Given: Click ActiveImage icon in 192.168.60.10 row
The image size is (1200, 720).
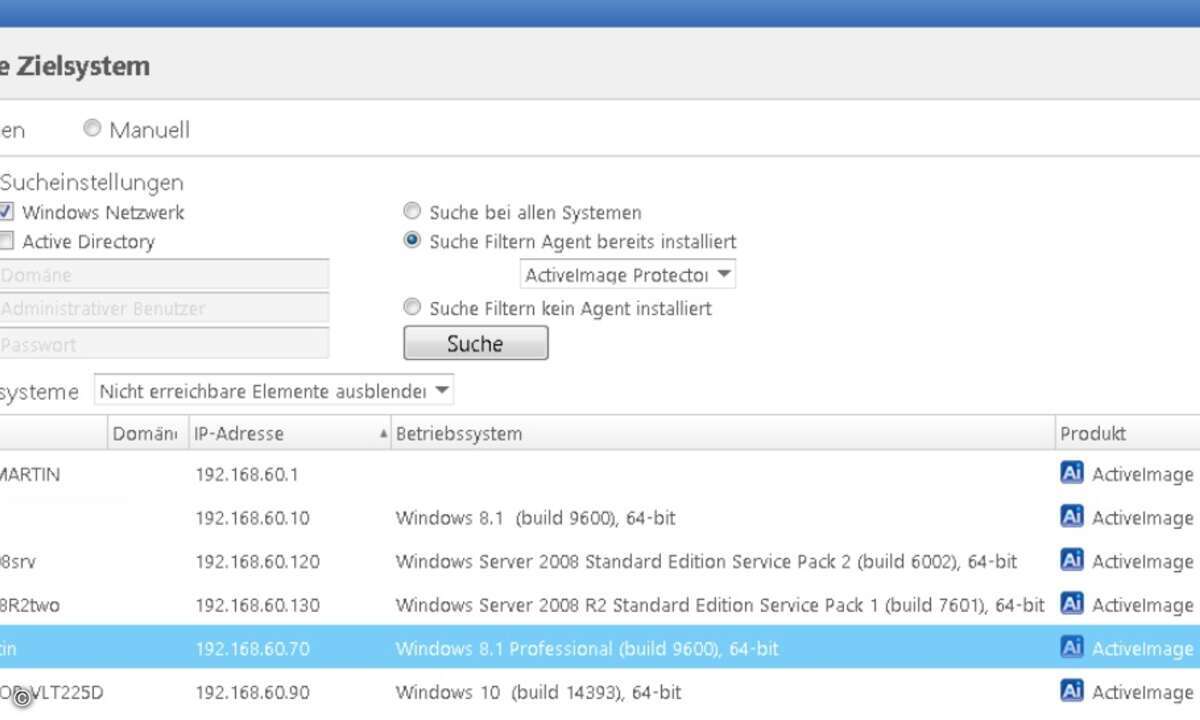Looking at the screenshot, I should point(1072,517).
